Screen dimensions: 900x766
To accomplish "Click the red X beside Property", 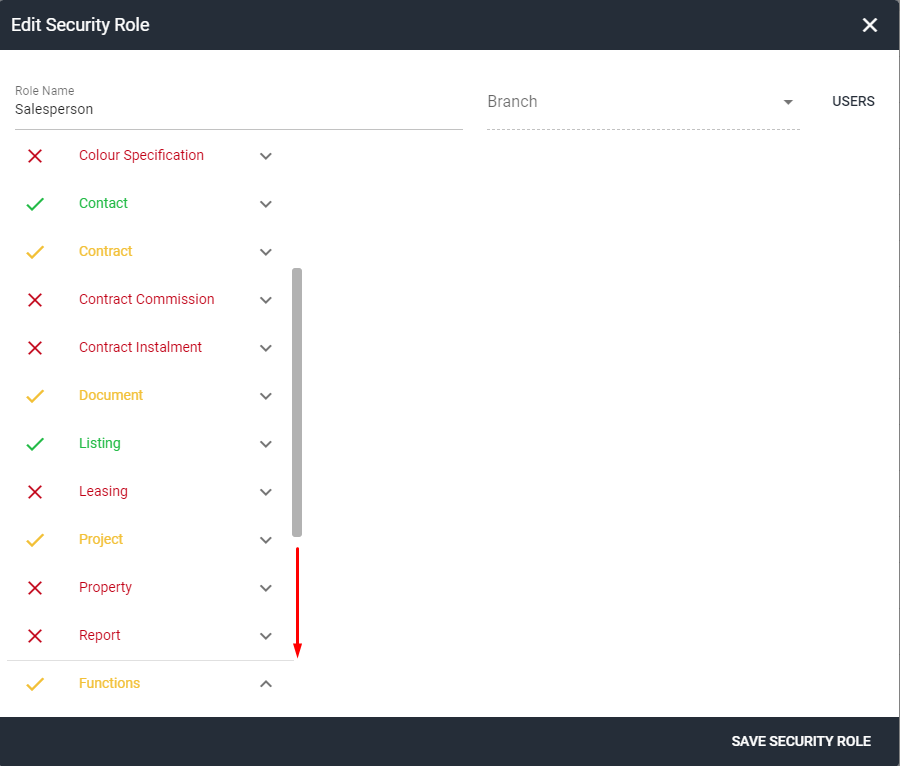I will click(36, 588).
